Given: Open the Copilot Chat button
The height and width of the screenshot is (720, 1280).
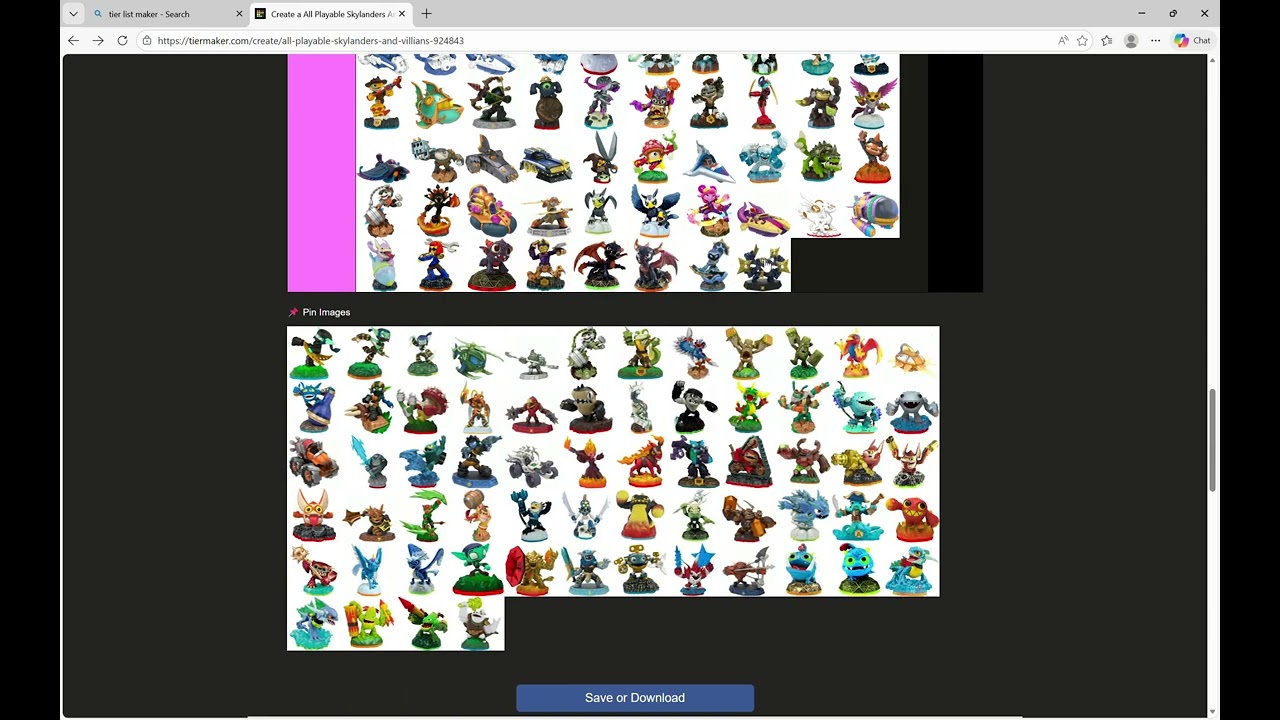Looking at the screenshot, I should (1193, 41).
